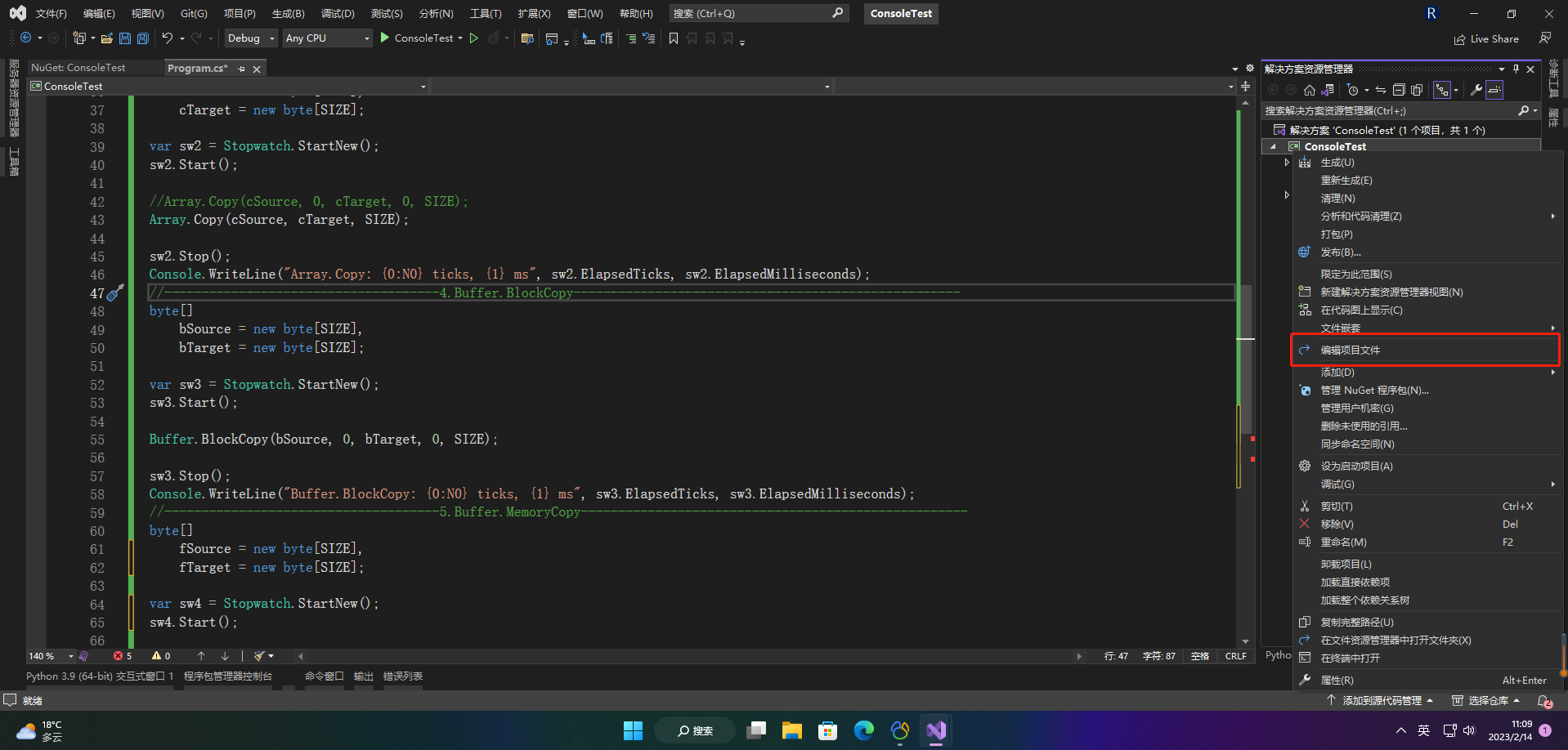1568x750 pixels.
Task: Click the editor settings gear icon
Action: (1249, 68)
